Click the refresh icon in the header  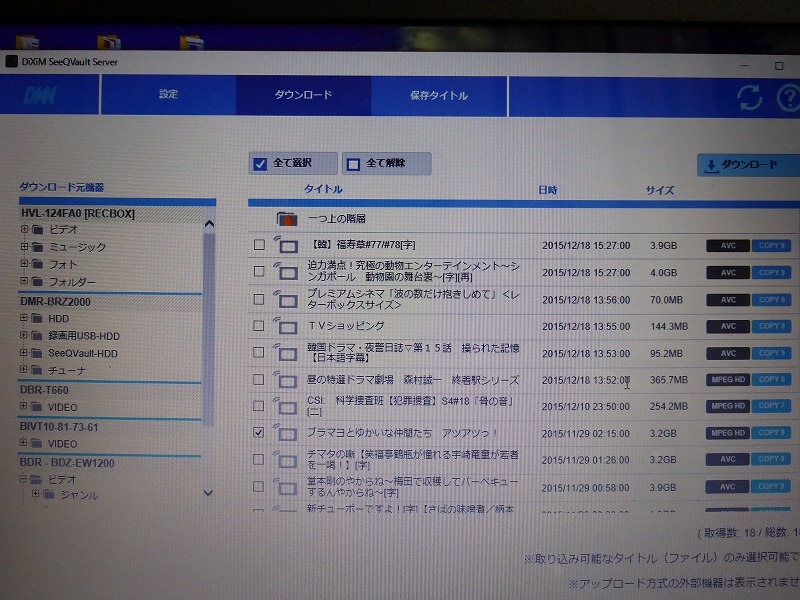pyautogui.click(x=749, y=97)
